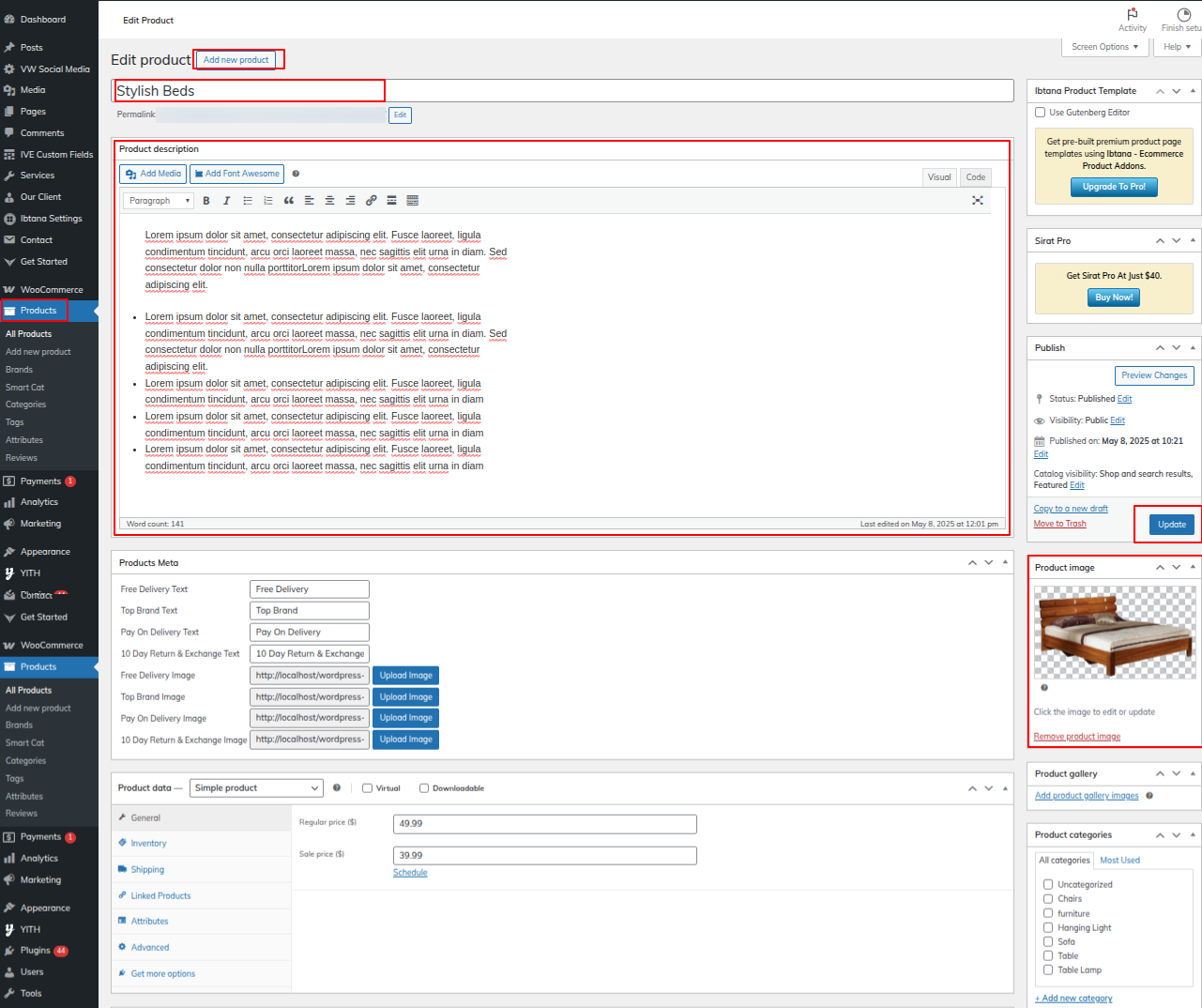Open the Paragraph format dropdown
Image resolution: width=1202 pixels, height=1008 pixels.
coord(159,201)
